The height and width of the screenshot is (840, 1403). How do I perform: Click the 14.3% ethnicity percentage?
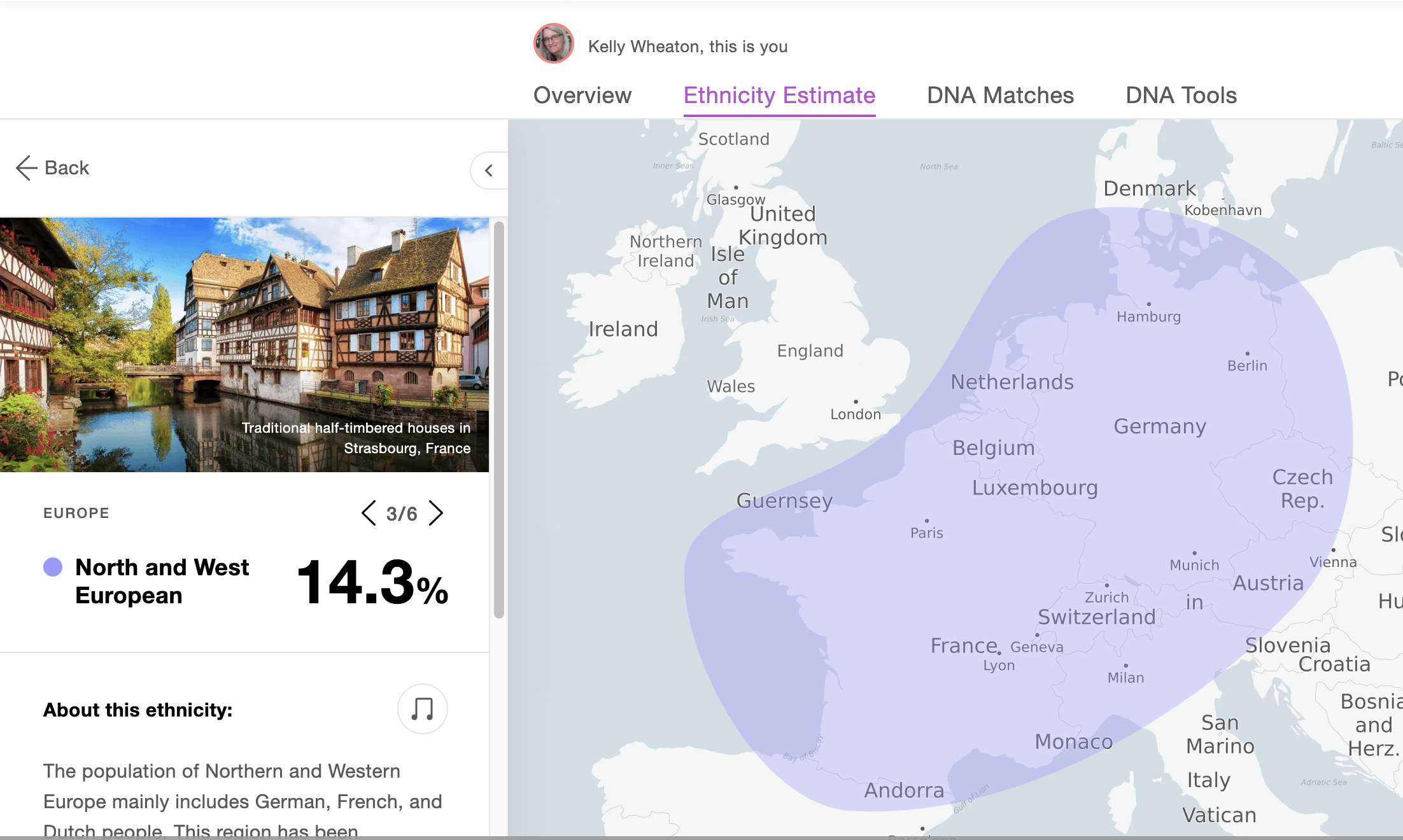coord(372,582)
